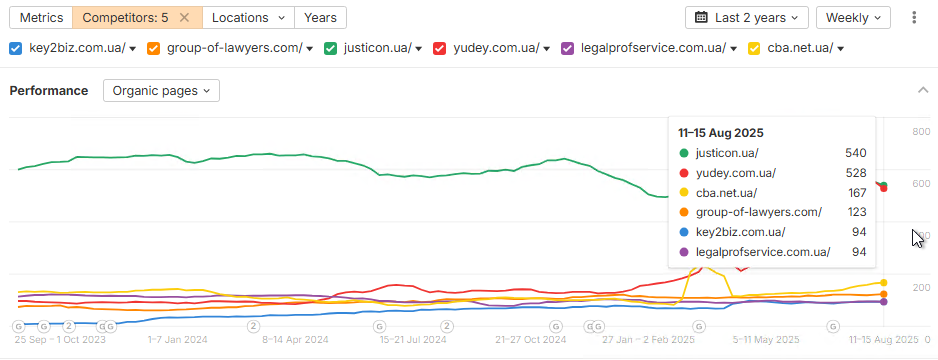This screenshot has height=360, width=938.
Task: Collapse the Performance section chevron
Action: [923, 90]
